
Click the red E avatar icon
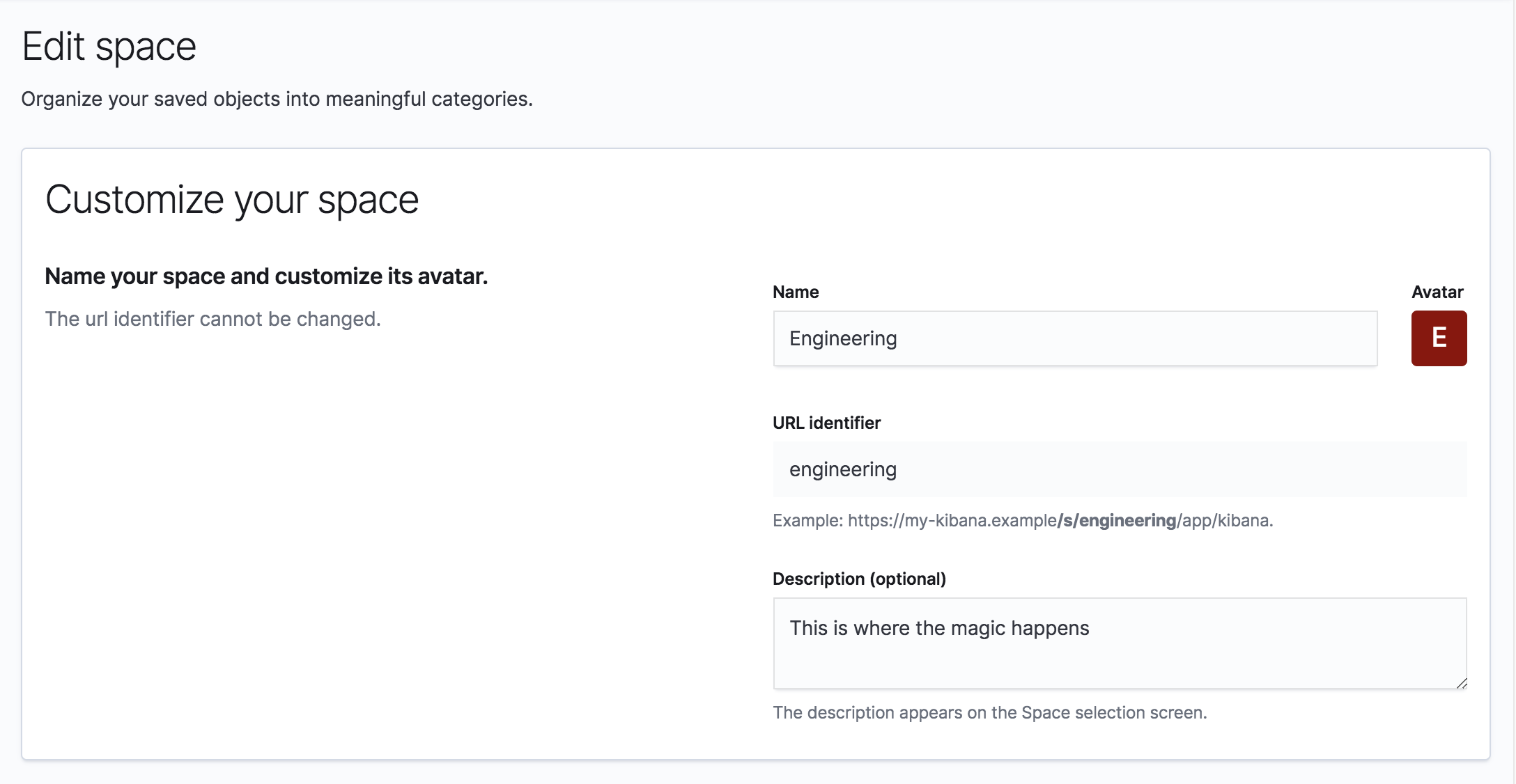pyautogui.click(x=1439, y=338)
